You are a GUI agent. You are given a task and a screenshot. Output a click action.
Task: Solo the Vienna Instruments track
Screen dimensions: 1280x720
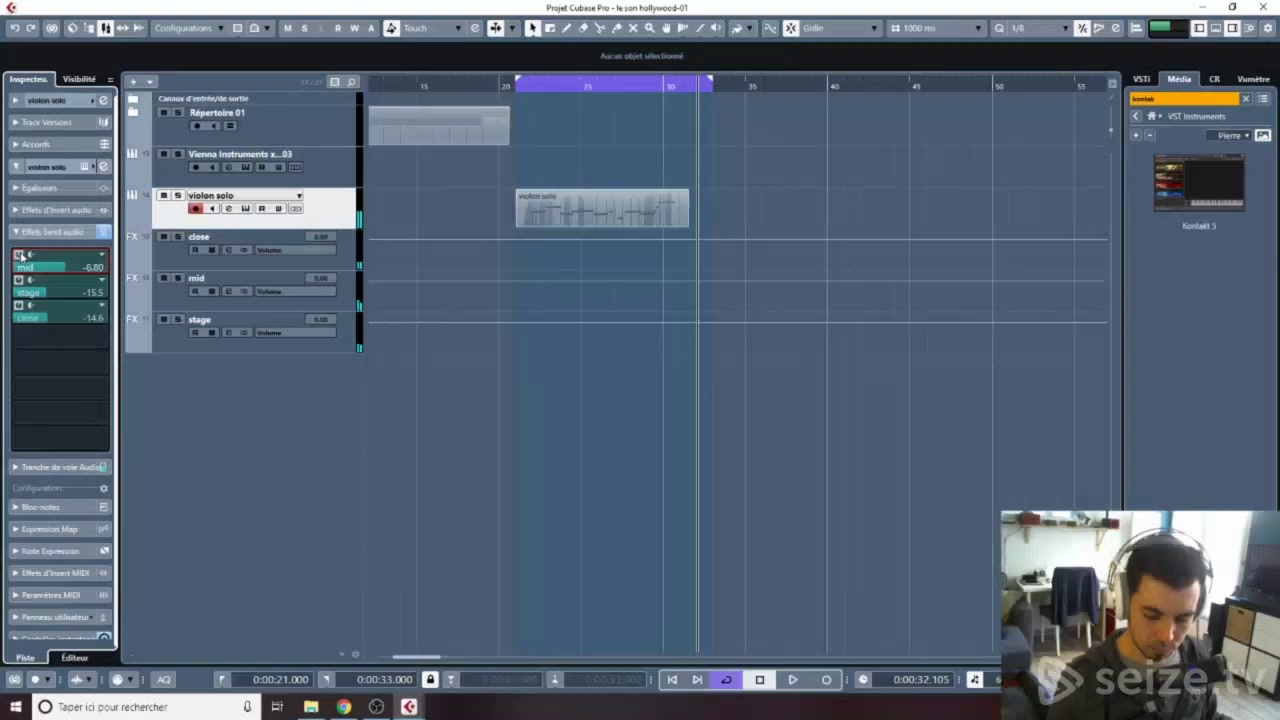point(178,154)
